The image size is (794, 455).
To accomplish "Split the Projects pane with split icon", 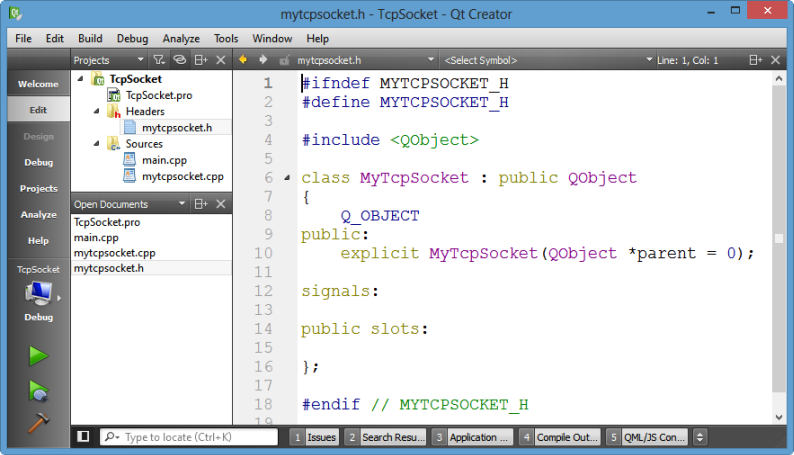I will pos(201,60).
